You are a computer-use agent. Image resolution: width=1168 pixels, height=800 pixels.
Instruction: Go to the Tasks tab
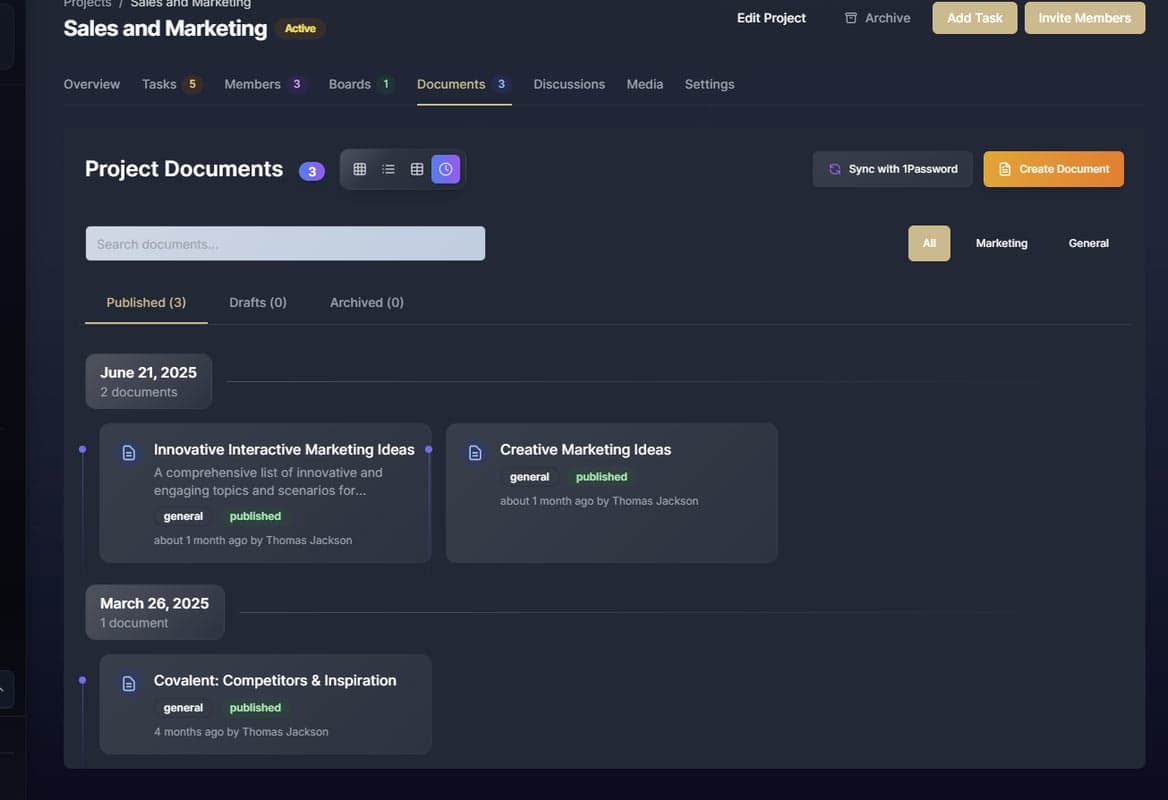(159, 84)
